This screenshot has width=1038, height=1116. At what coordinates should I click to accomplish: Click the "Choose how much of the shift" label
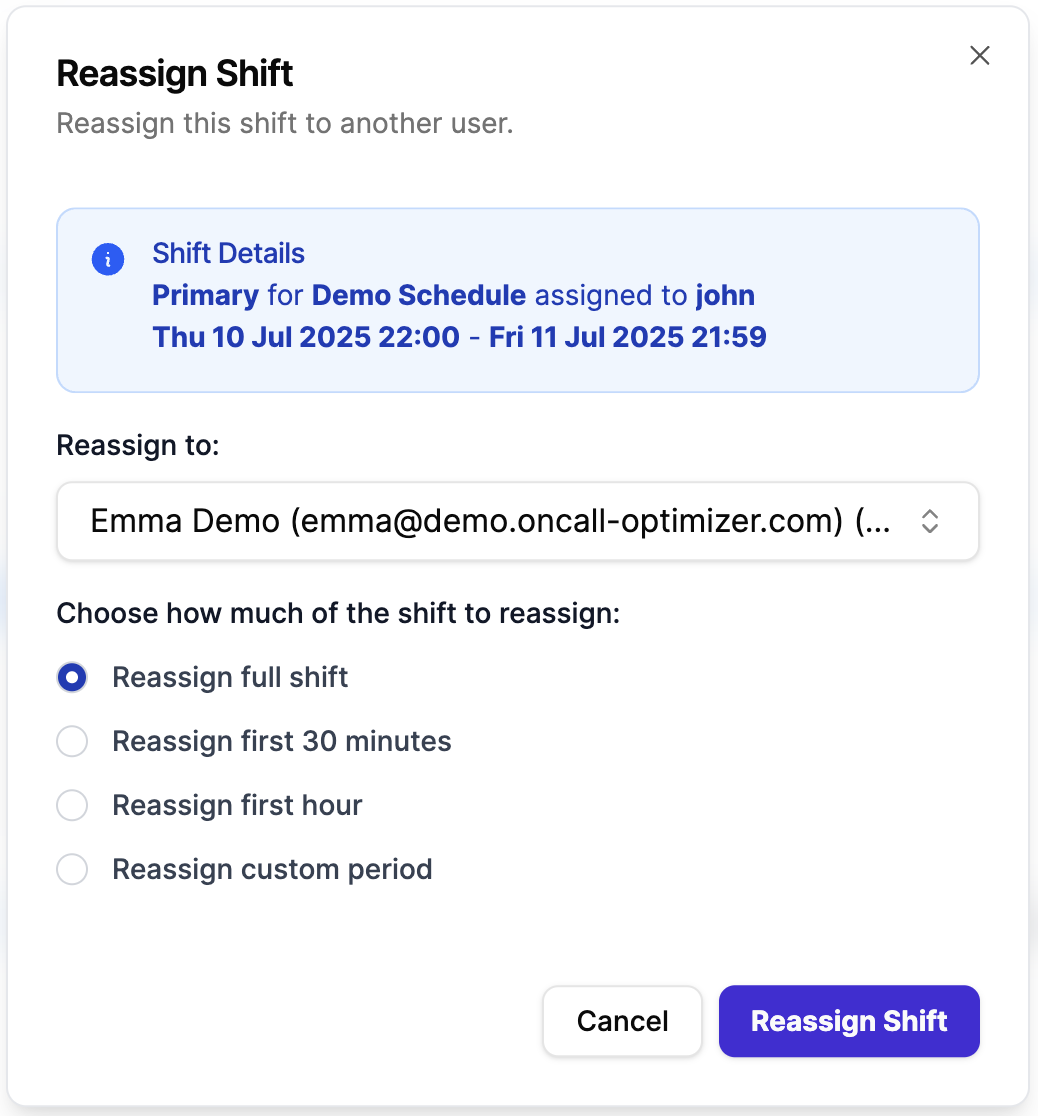tap(338, 613)
